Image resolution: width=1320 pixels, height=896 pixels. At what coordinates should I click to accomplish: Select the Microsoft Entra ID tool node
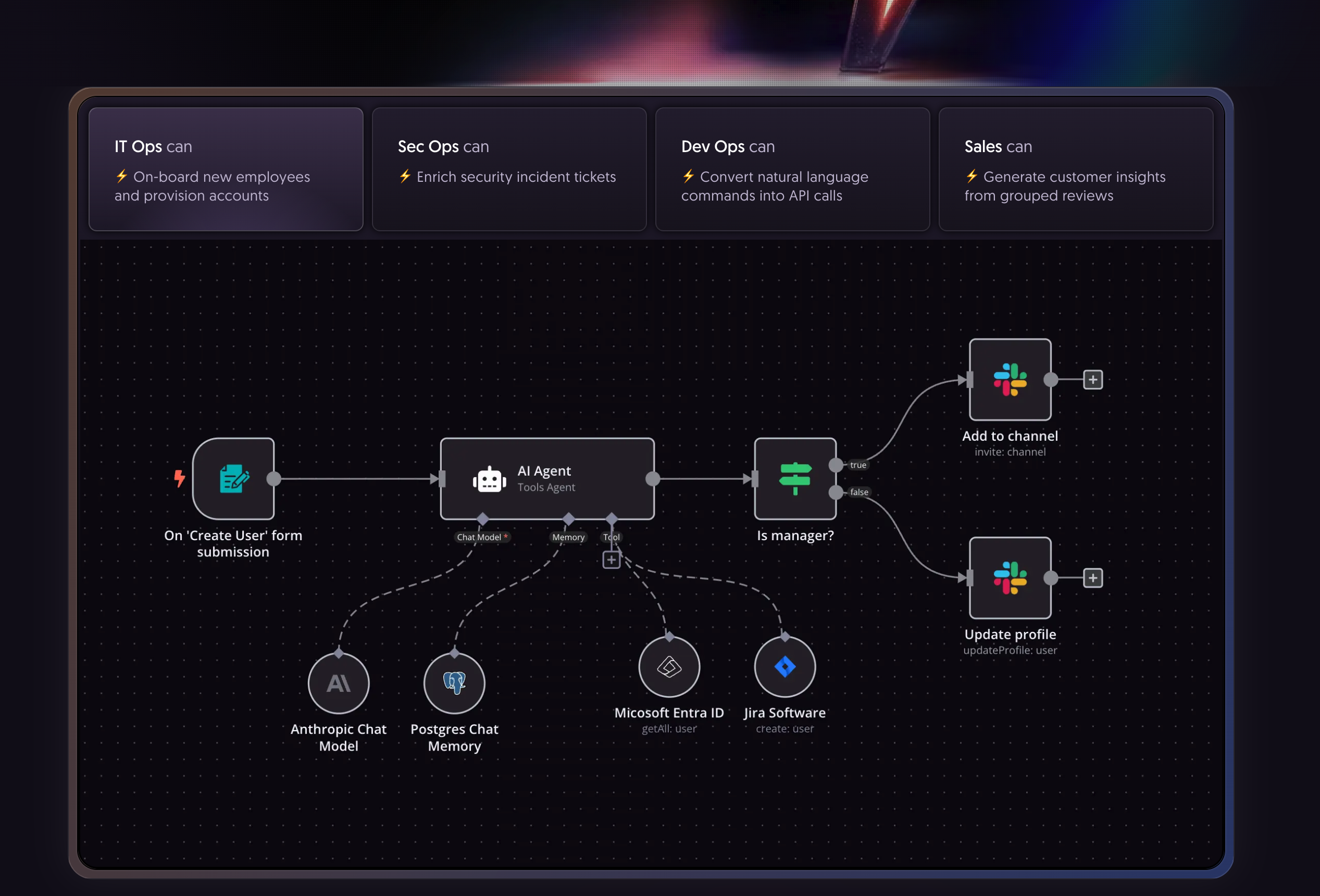pyautogui.click(x=668, y=666)
